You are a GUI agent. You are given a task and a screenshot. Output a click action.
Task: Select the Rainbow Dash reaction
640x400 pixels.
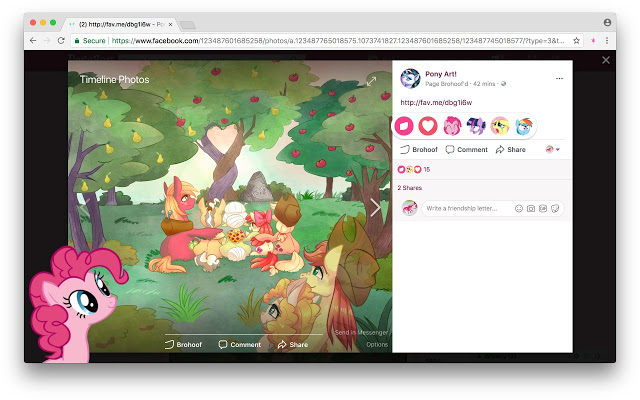pos(524,126)
